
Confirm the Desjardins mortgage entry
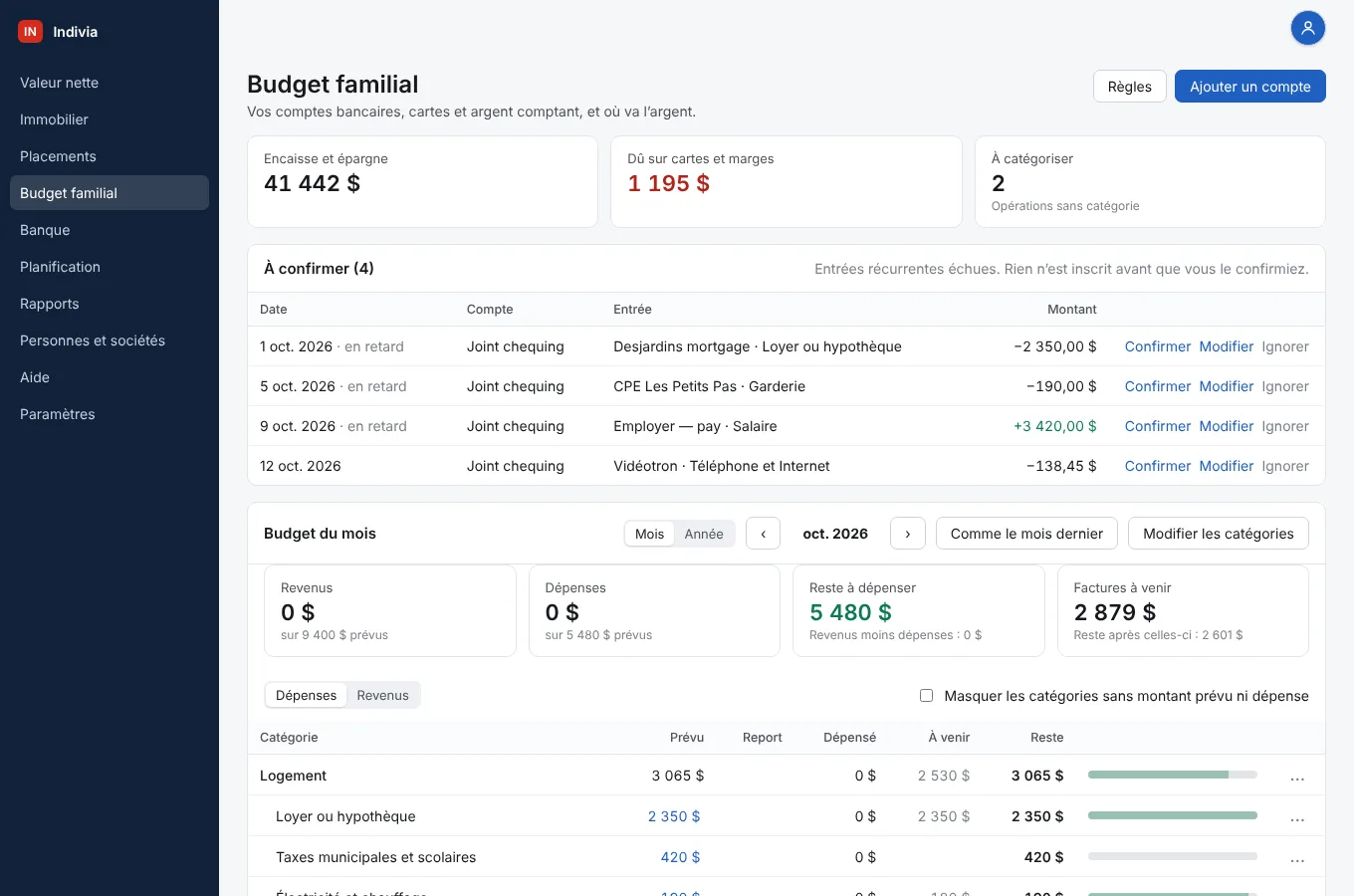pos(1158,346)
